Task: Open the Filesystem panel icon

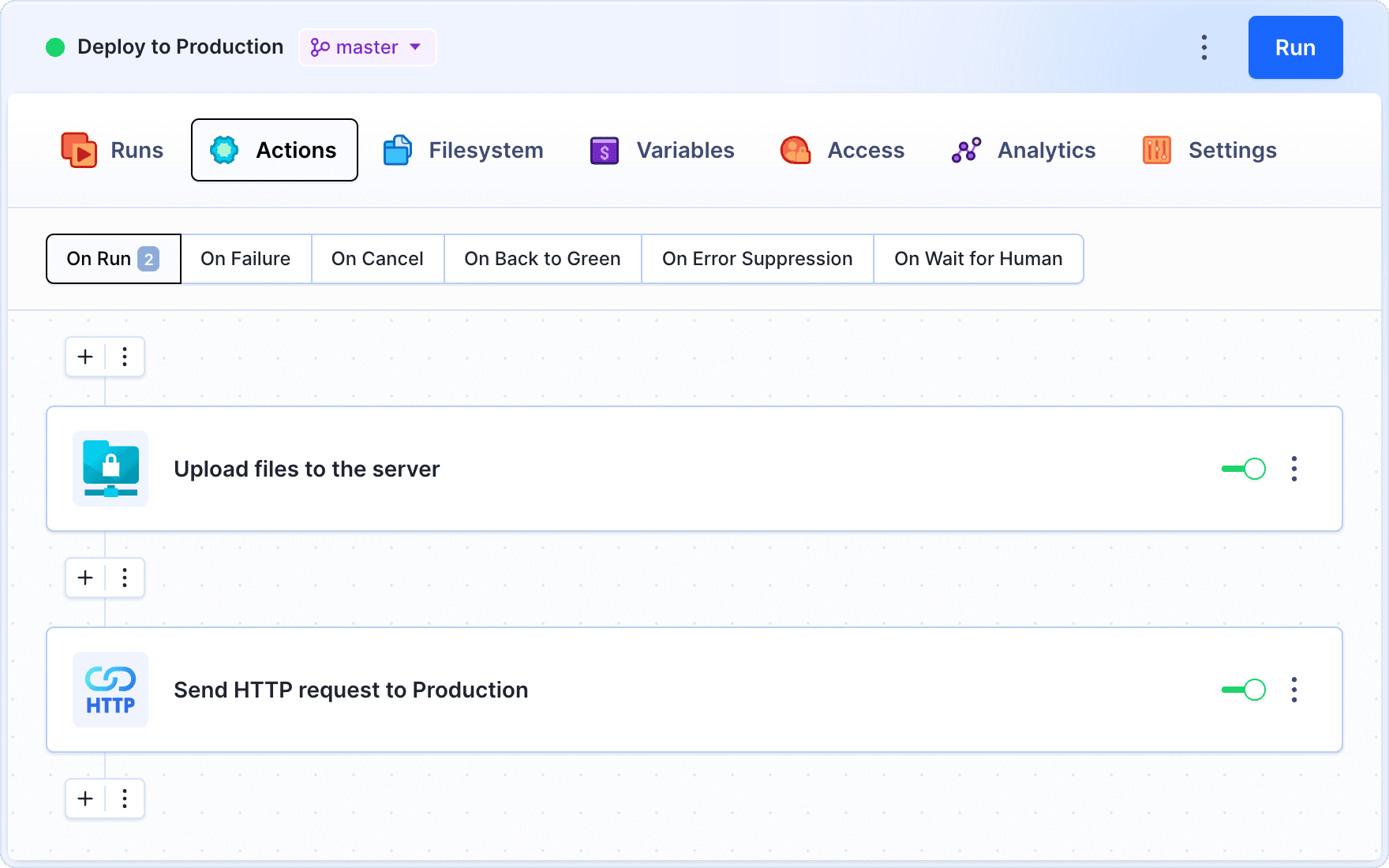Action: (398, 150)
